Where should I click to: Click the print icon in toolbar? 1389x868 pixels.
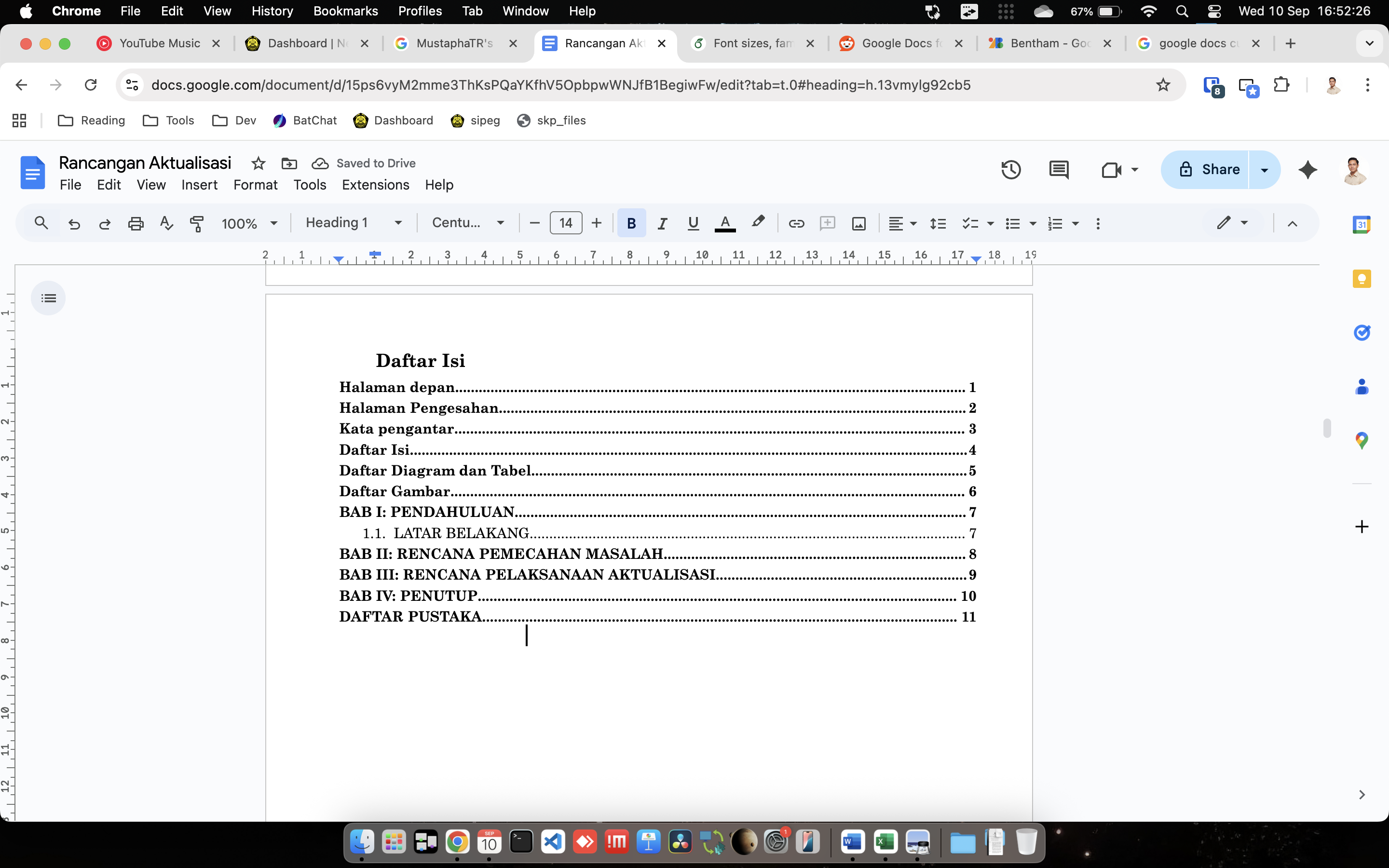point(136,223)
